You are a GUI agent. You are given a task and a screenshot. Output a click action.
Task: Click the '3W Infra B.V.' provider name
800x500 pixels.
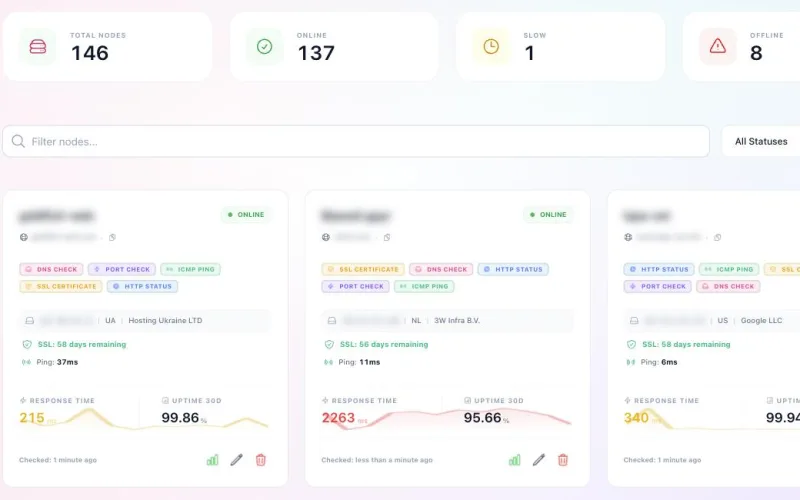point(457,320)
